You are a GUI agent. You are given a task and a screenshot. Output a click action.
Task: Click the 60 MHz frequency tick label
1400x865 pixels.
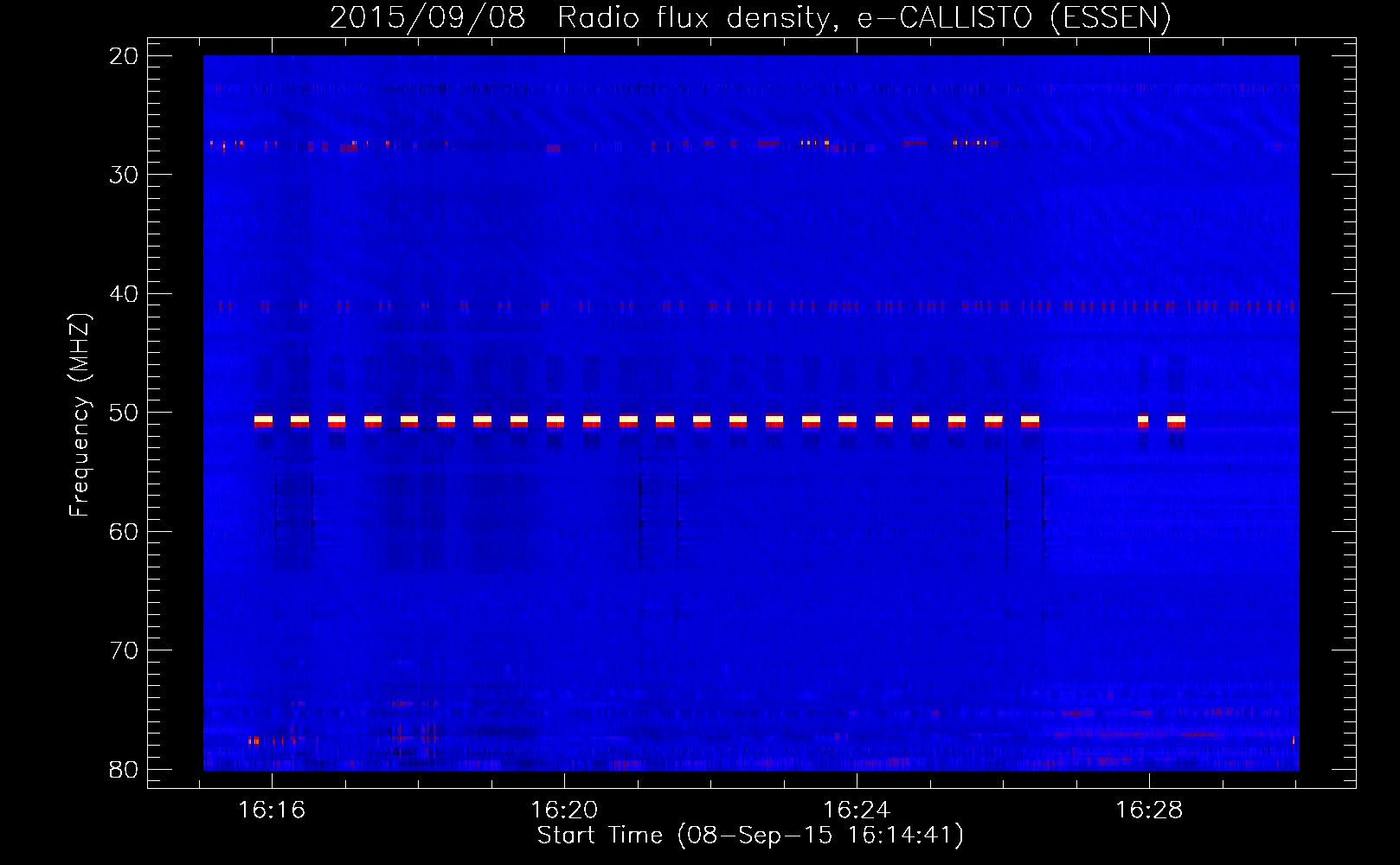[x=124, y=531]
